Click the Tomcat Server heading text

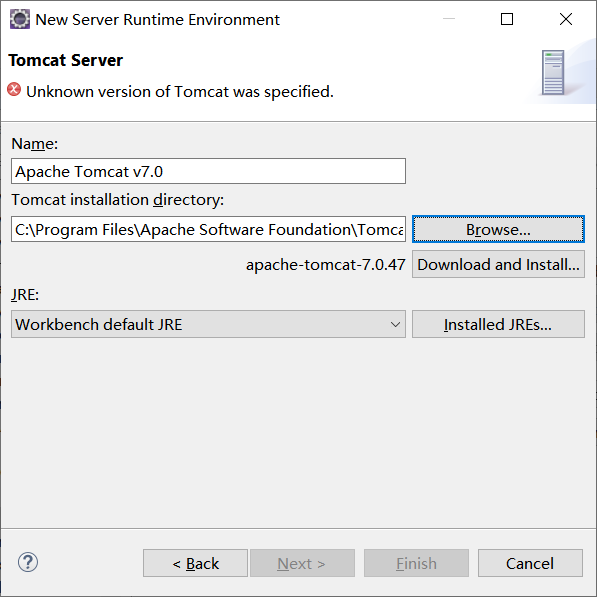click(x=65, y=60)
